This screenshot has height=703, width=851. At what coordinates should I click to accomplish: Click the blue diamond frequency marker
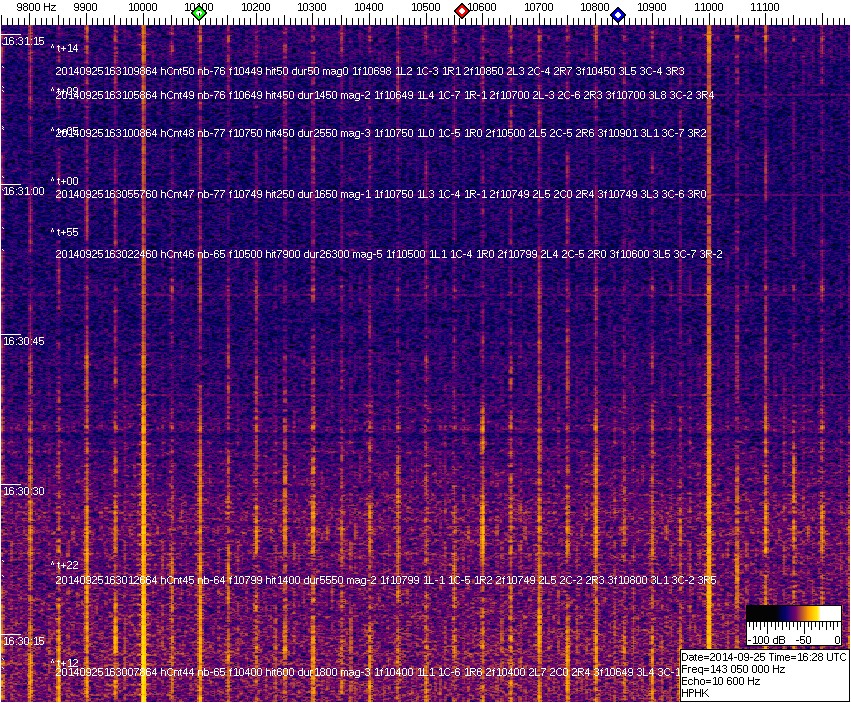click(x=618, y=15)
